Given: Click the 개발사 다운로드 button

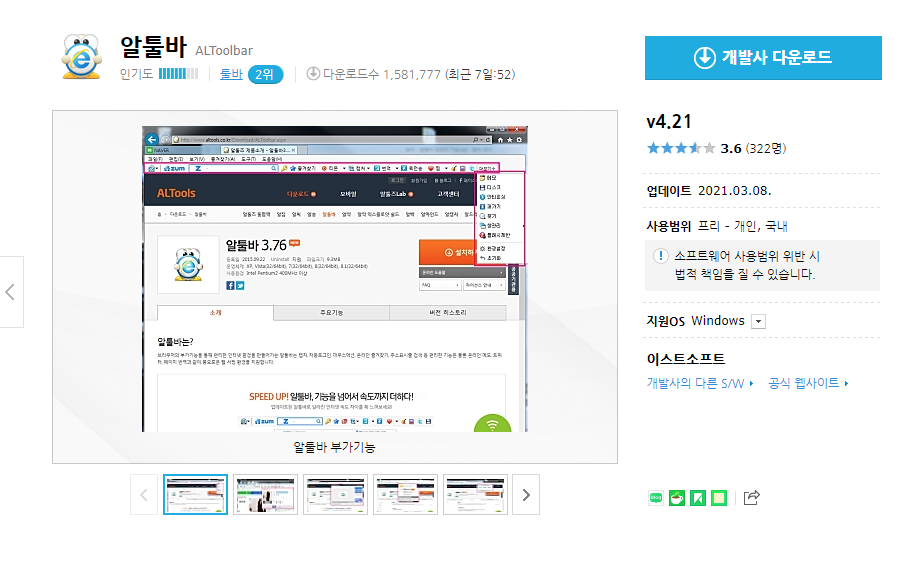Looking at the screenshot, I should click(x=763, y=58).
